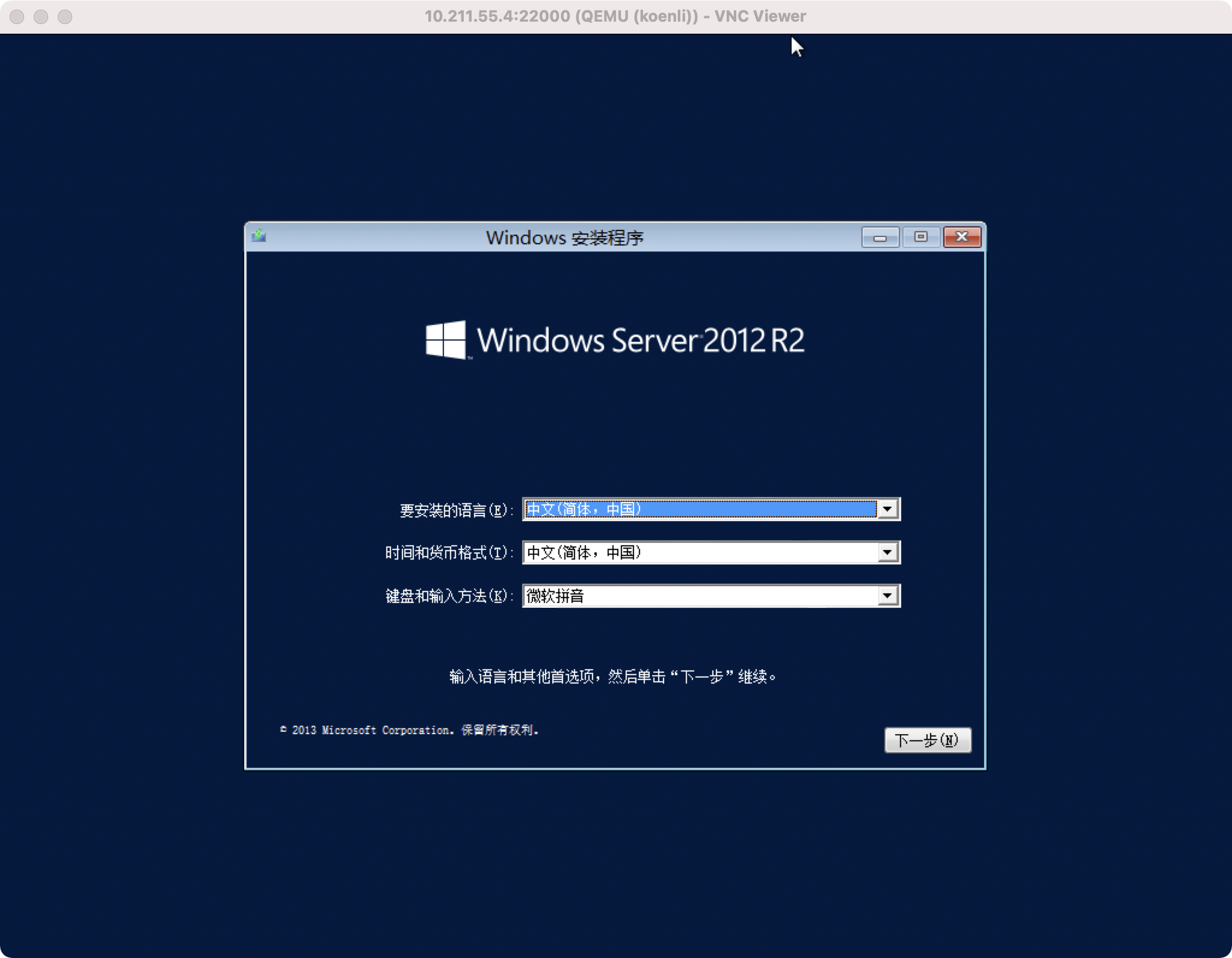Screen dimensions: 1232x958
Task: Click the Windows logo in the setup window
Action: coord(446,339)
